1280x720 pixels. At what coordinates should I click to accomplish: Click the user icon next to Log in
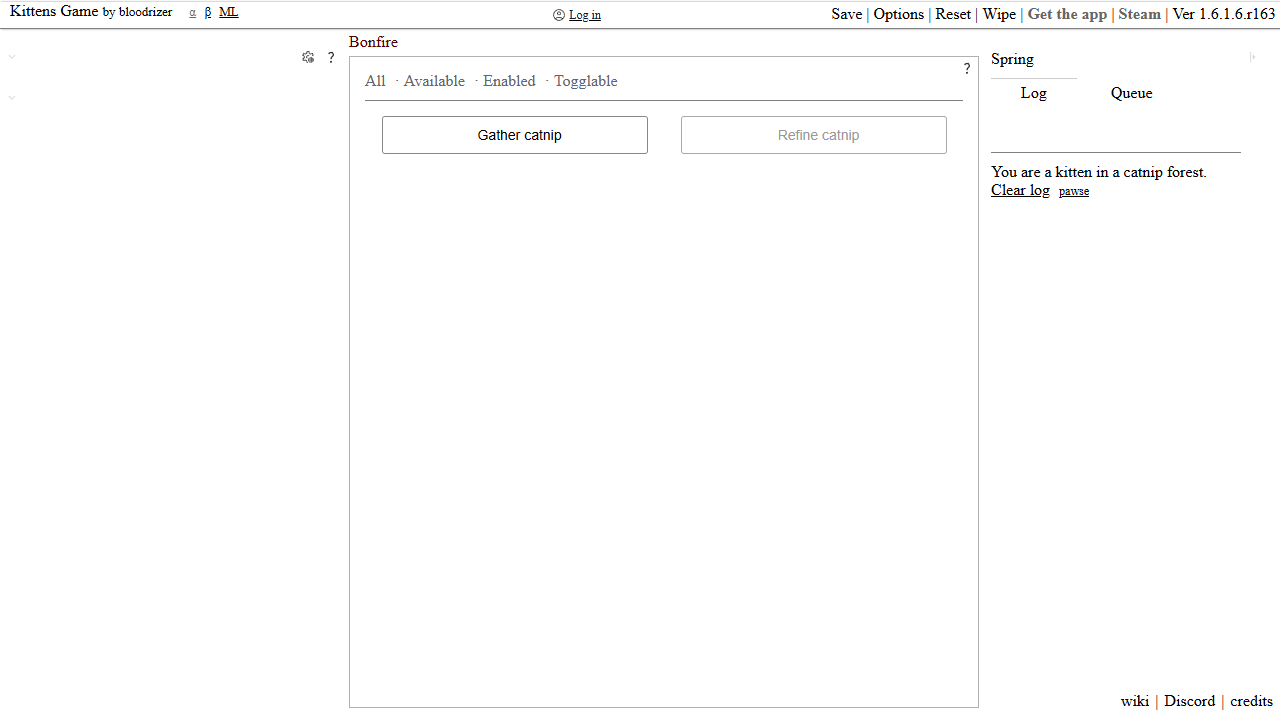(x=559, y=15)
